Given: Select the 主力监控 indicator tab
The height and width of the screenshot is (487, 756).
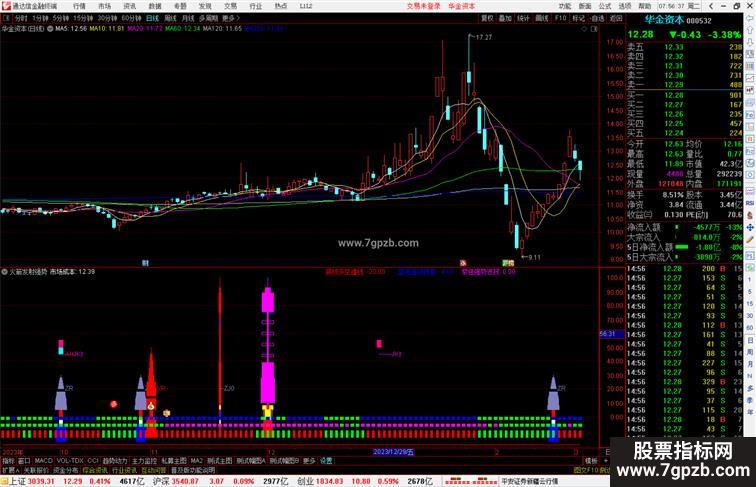Looking at the screenshot, I should point(144,461).
